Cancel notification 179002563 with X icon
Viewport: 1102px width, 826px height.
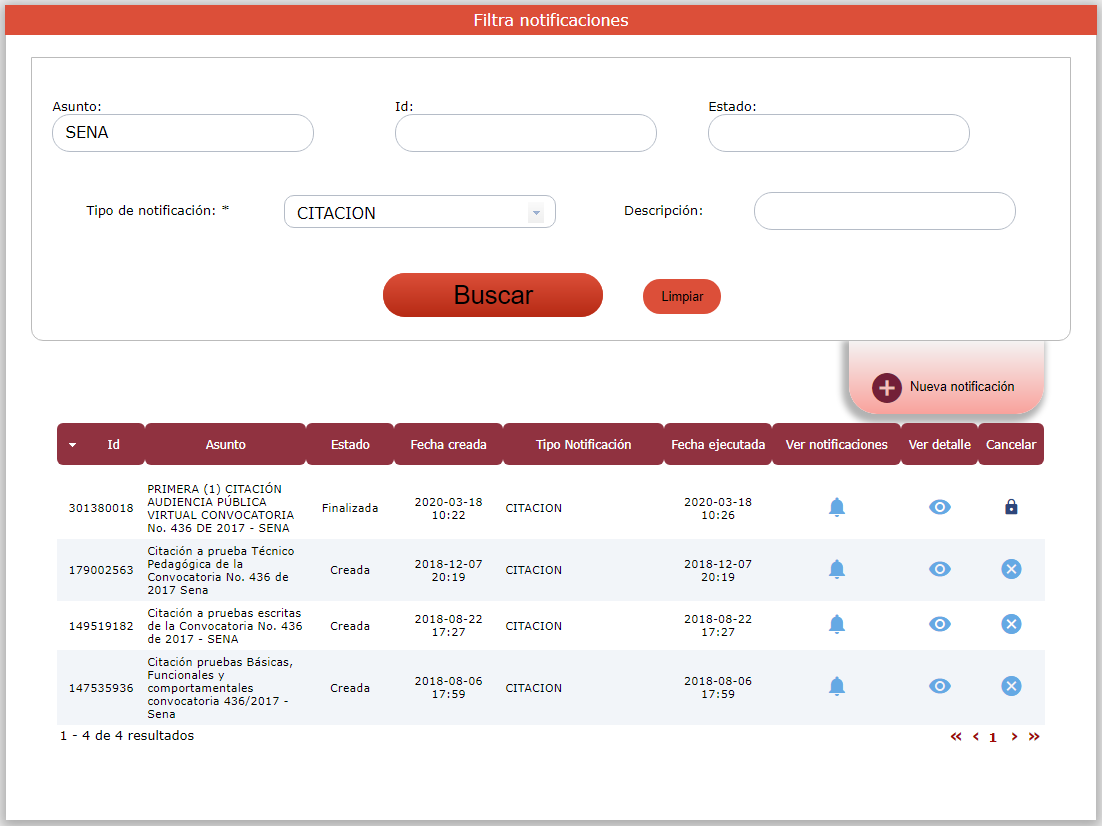click(1011, 569)
